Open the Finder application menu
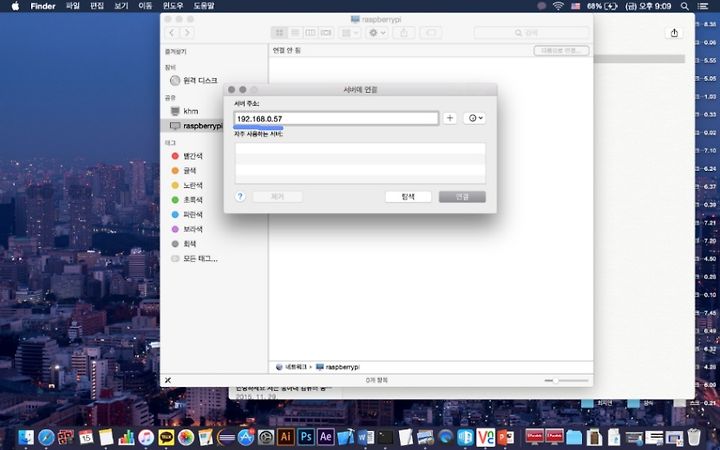 click(43, 6)
